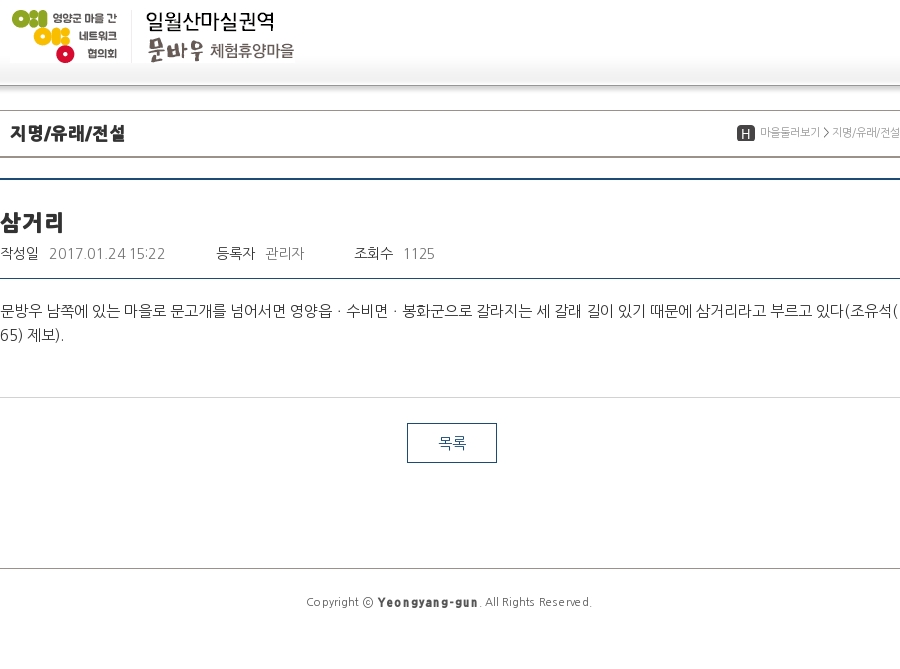Open the 마을둘러보기 breadcrumb link
The width and height of the screenshot is (900, 669).
pyautogui.click(x=790, y=133)
